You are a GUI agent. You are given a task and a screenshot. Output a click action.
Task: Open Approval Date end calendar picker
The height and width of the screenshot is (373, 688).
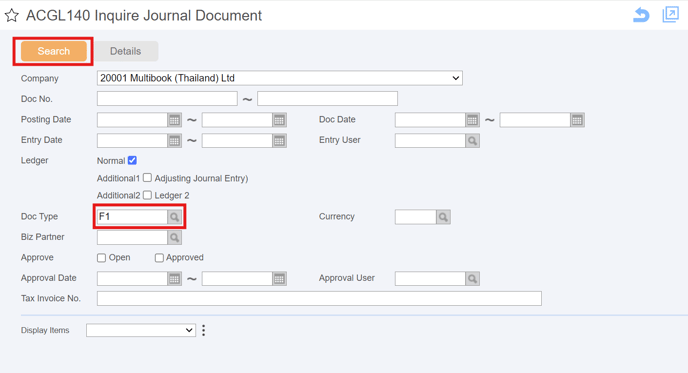280,278
